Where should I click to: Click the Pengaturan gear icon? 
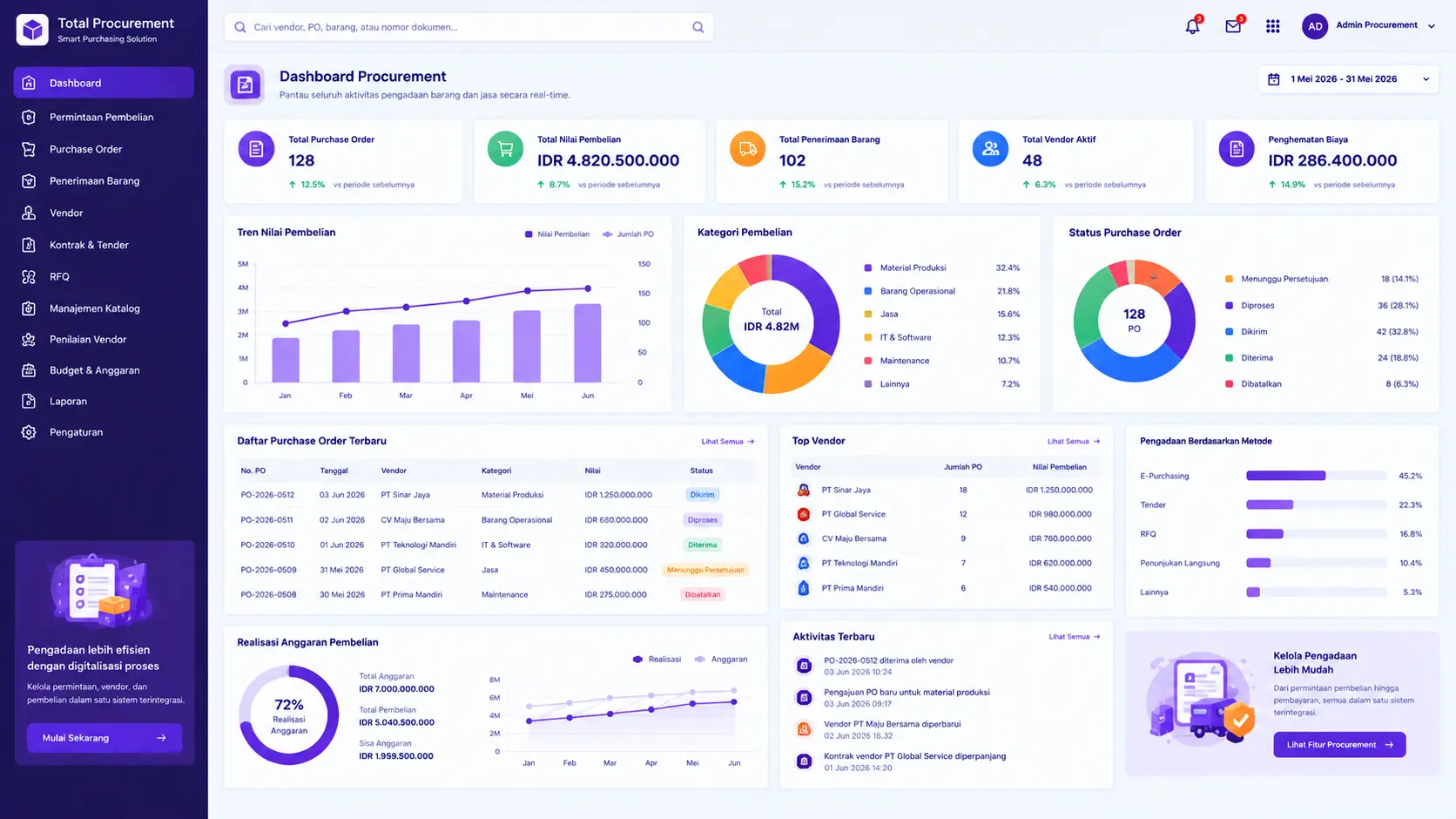[29, 432]
